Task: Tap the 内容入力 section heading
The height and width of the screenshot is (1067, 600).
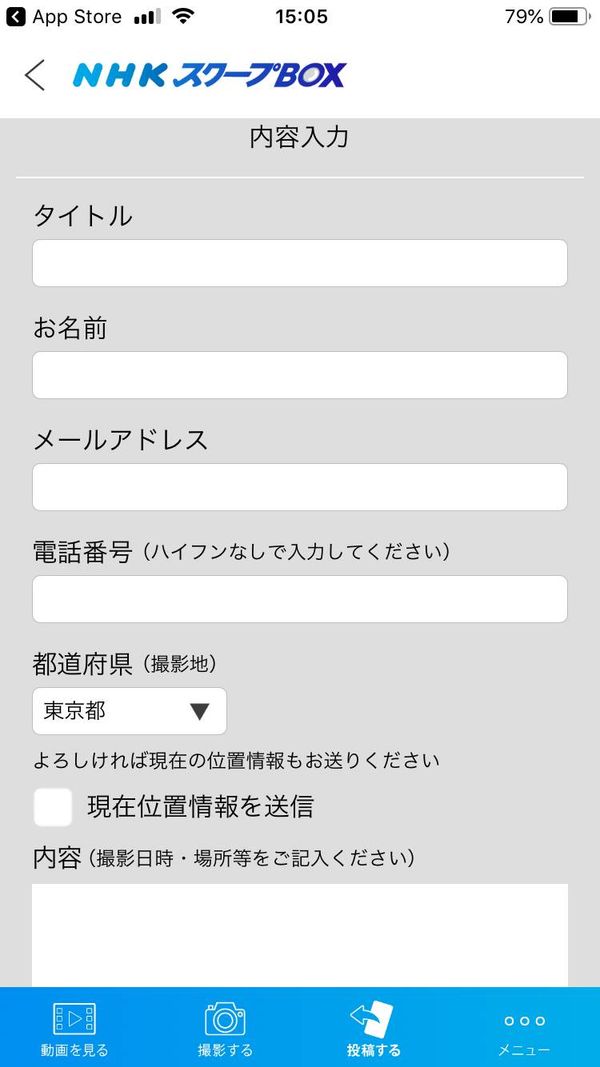Action: (299, 137)
